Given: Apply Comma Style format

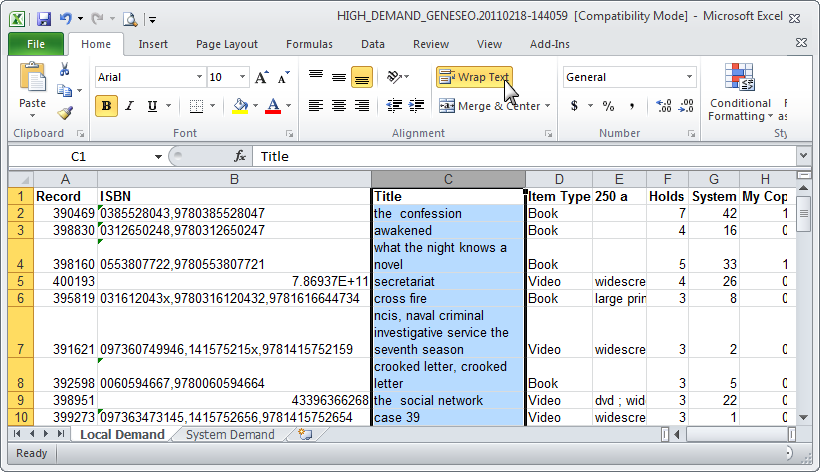Looking at the screenshot, I should [632, 106].
